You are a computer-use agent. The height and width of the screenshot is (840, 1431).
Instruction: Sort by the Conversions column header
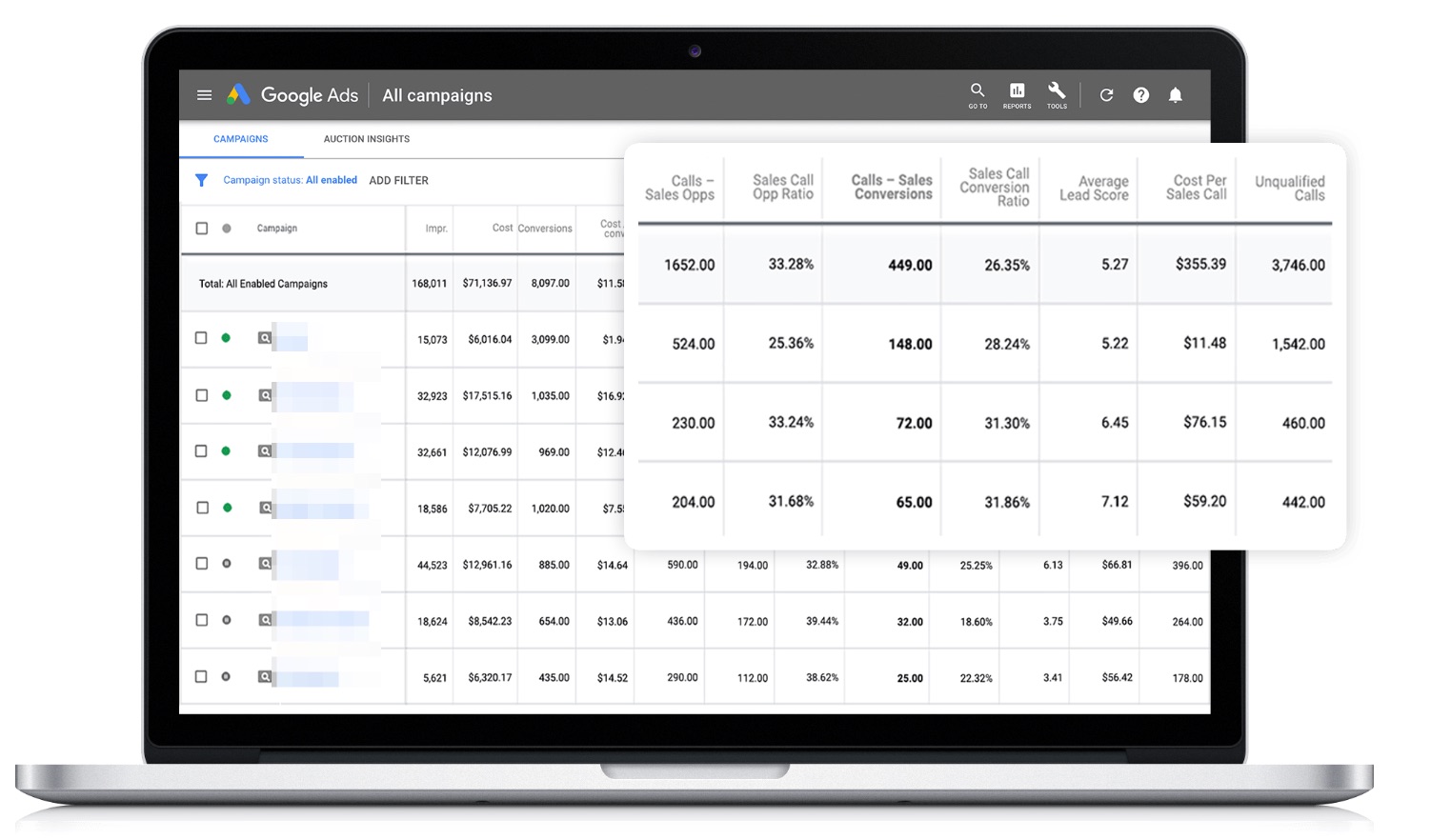(545, 229)
